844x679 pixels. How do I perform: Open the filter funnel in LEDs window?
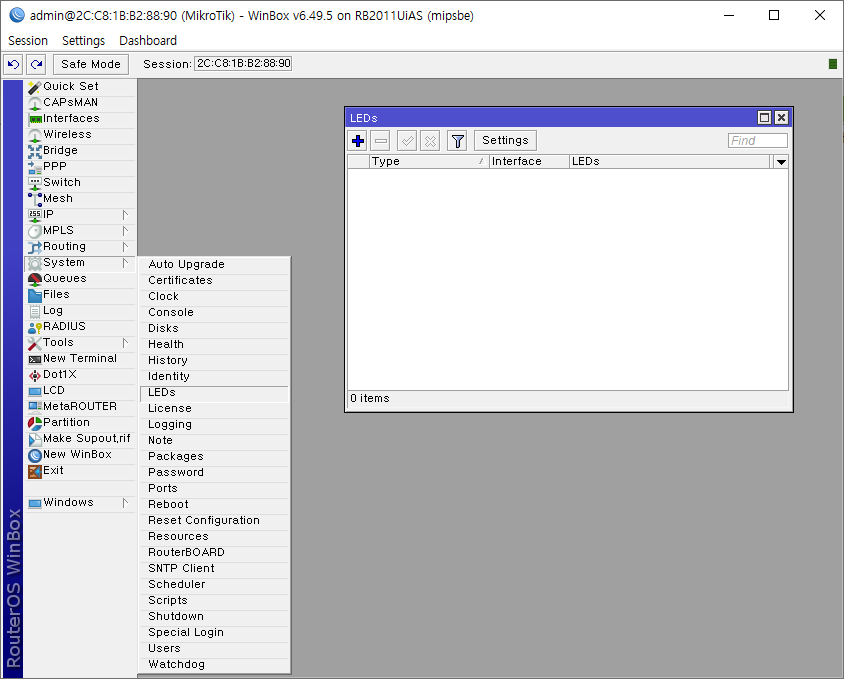[457, 141]
